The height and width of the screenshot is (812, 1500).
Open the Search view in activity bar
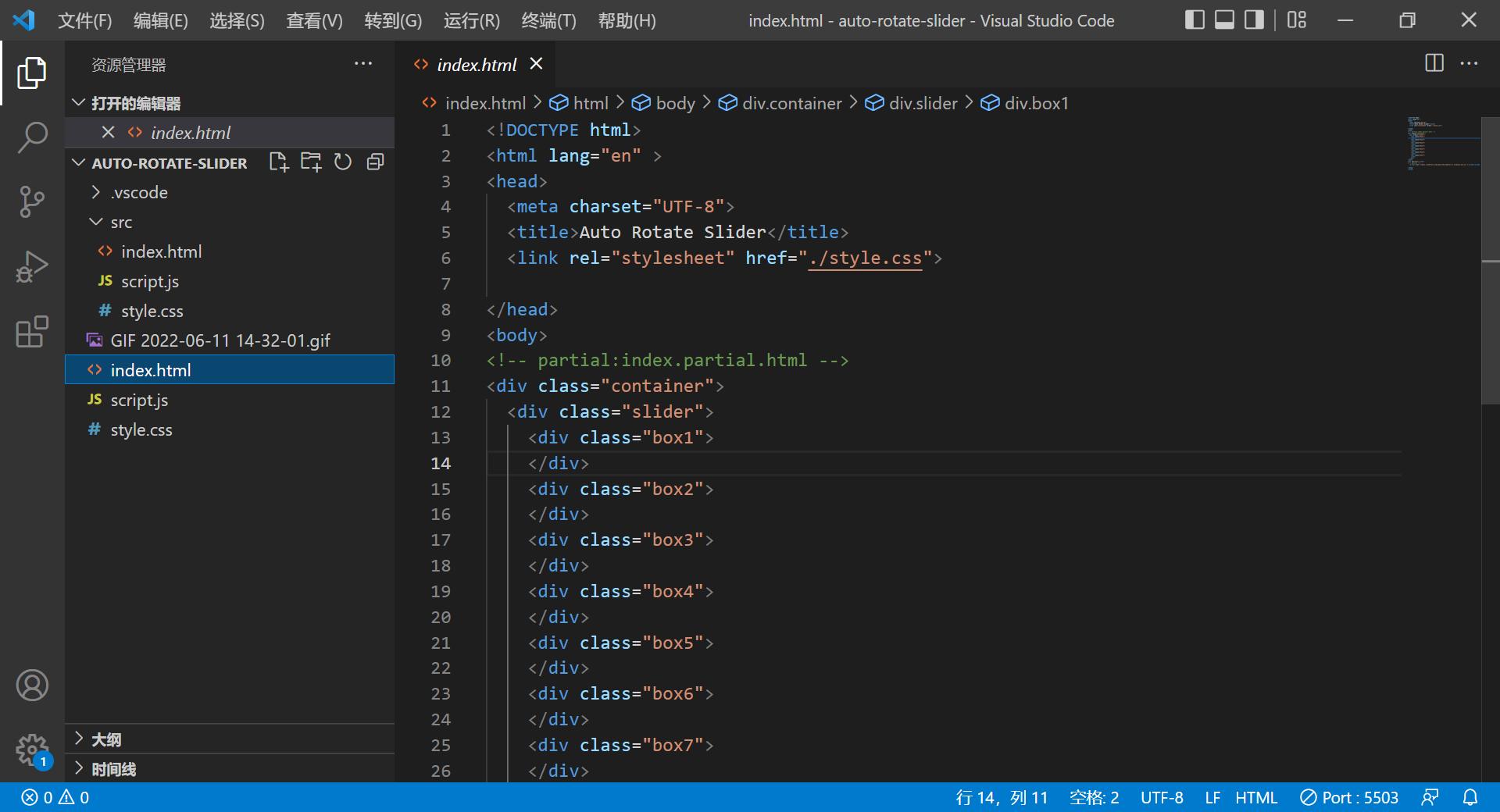(x=32, y=137)
